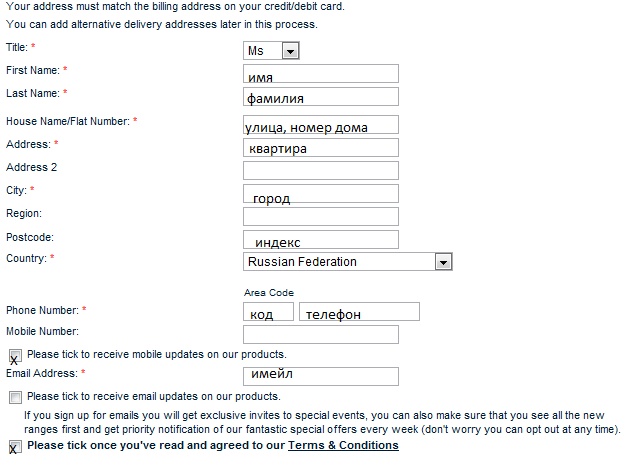
Task: Click the Russian Federation country selection
Action: tap(339, 262)
